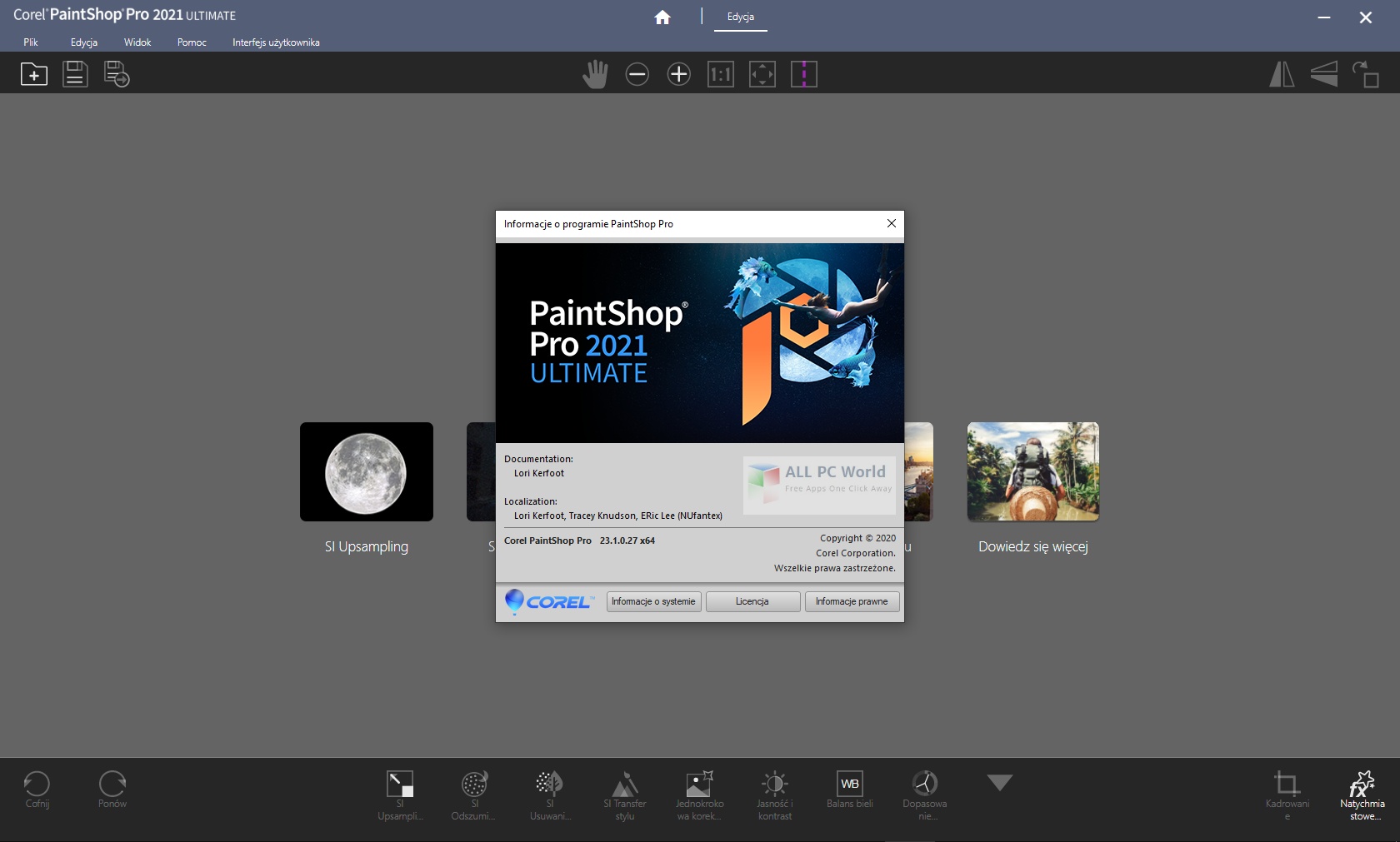Click the Ponów redo icon
This screenshot has height=842, width=1400.
coord(112,789)
